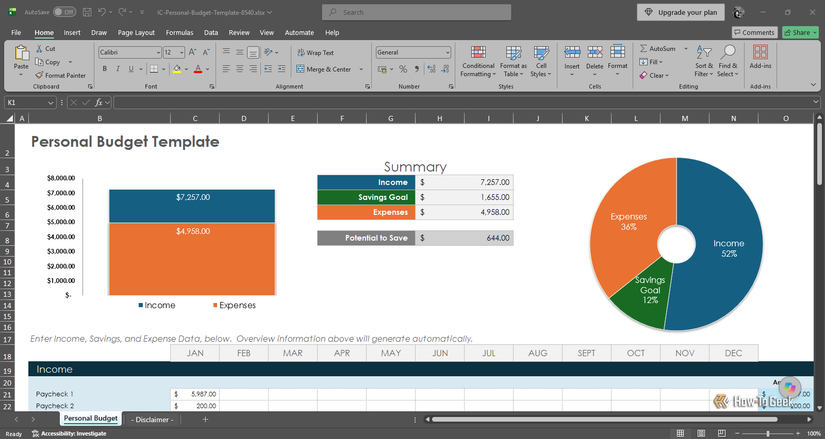Click the Format cells icon
The image size is (825, 439).
point(617,52)
